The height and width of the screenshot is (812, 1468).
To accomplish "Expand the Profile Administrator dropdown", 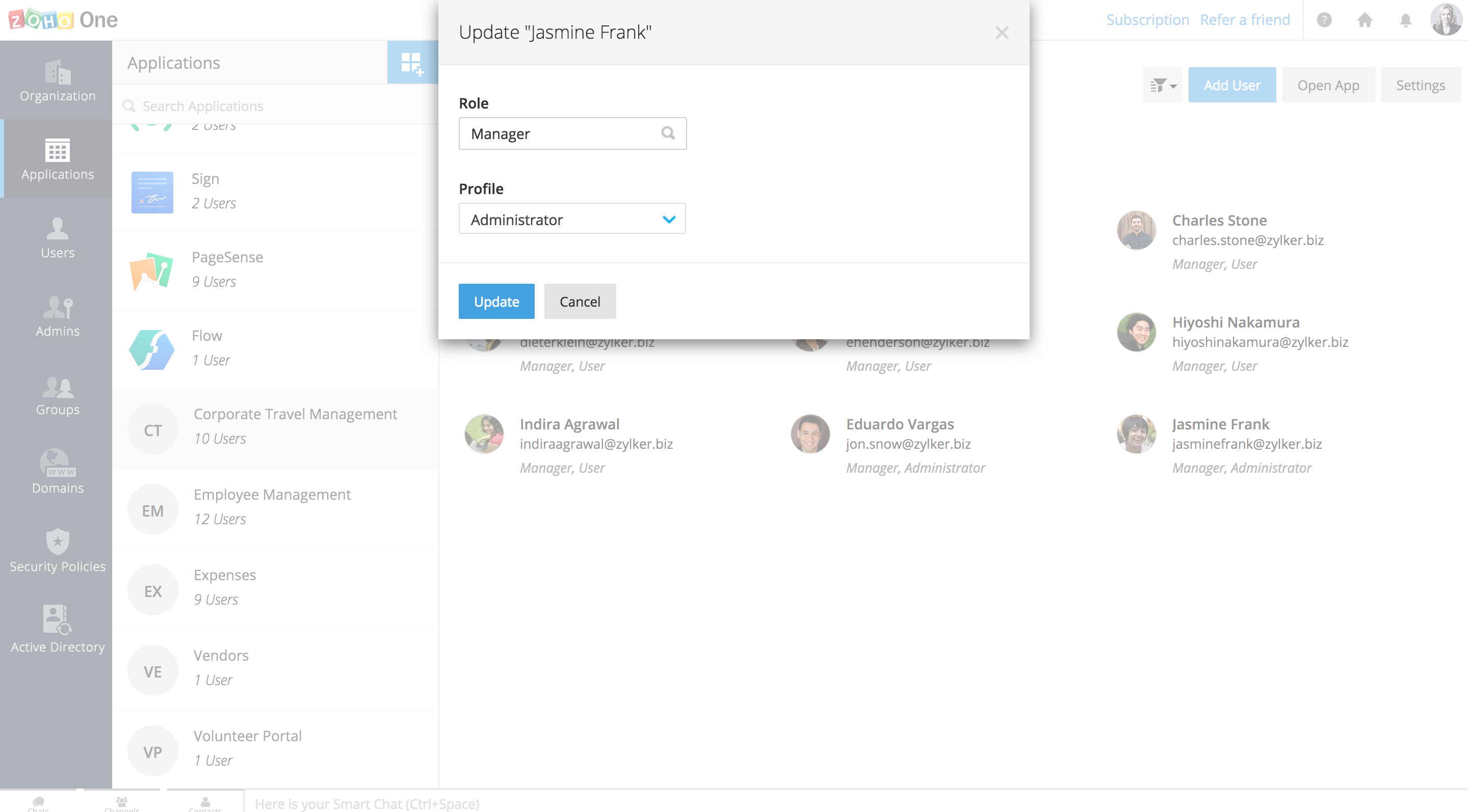I will [572, 219].
